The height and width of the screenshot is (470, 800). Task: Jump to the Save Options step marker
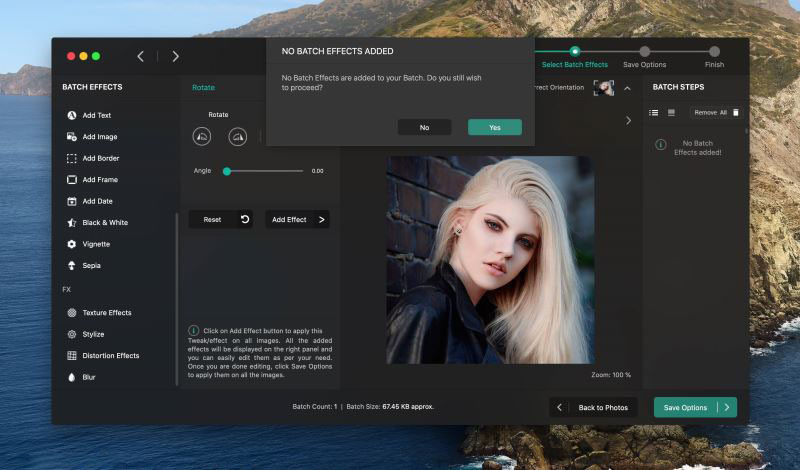645,51
